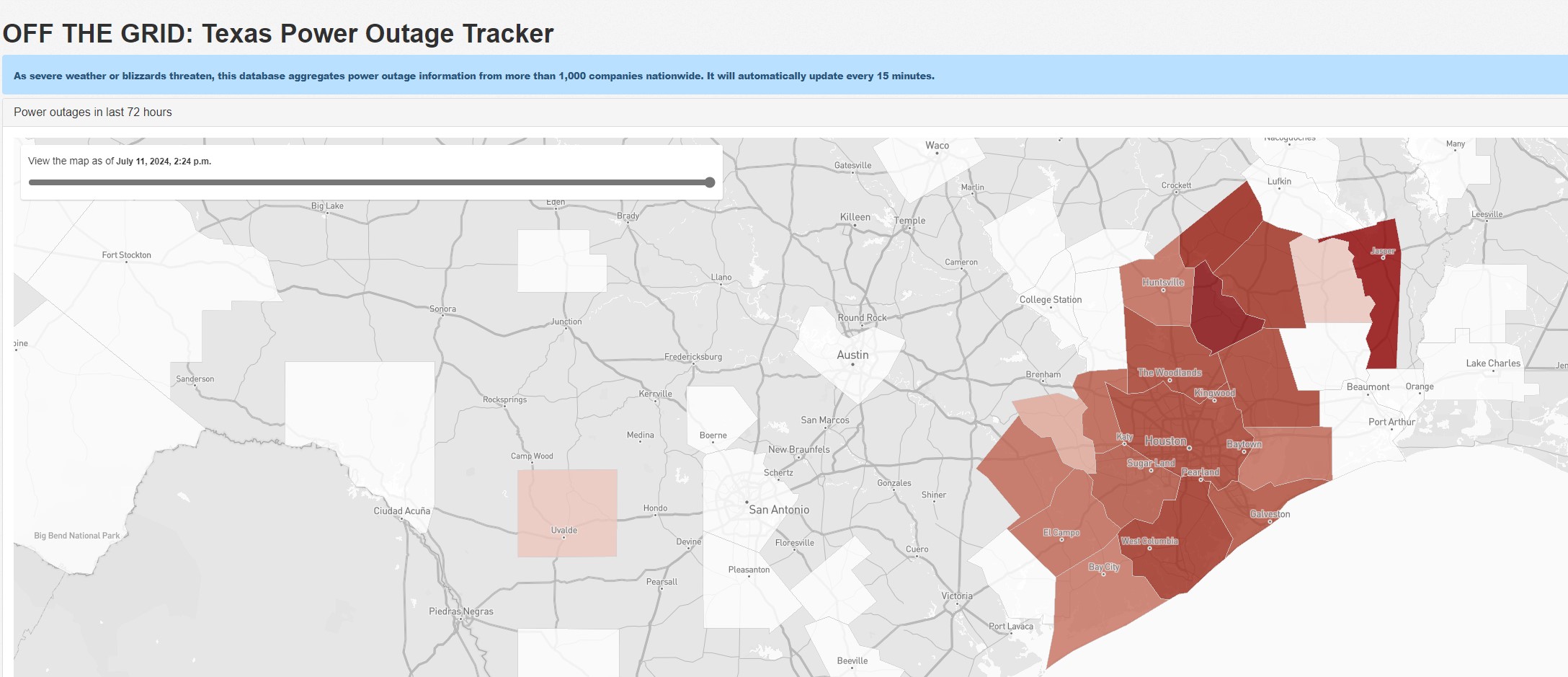Click the Lufkin label
Screen dimensions: 1568x677
pyautogui.click(x=1279, y=182)
